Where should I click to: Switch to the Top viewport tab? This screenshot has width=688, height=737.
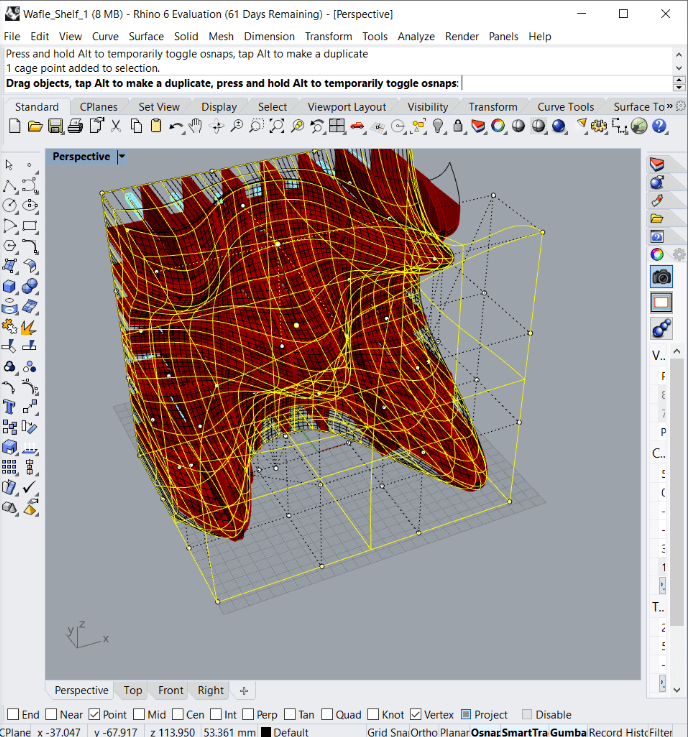pyautogui.click(x=133, y=690)
